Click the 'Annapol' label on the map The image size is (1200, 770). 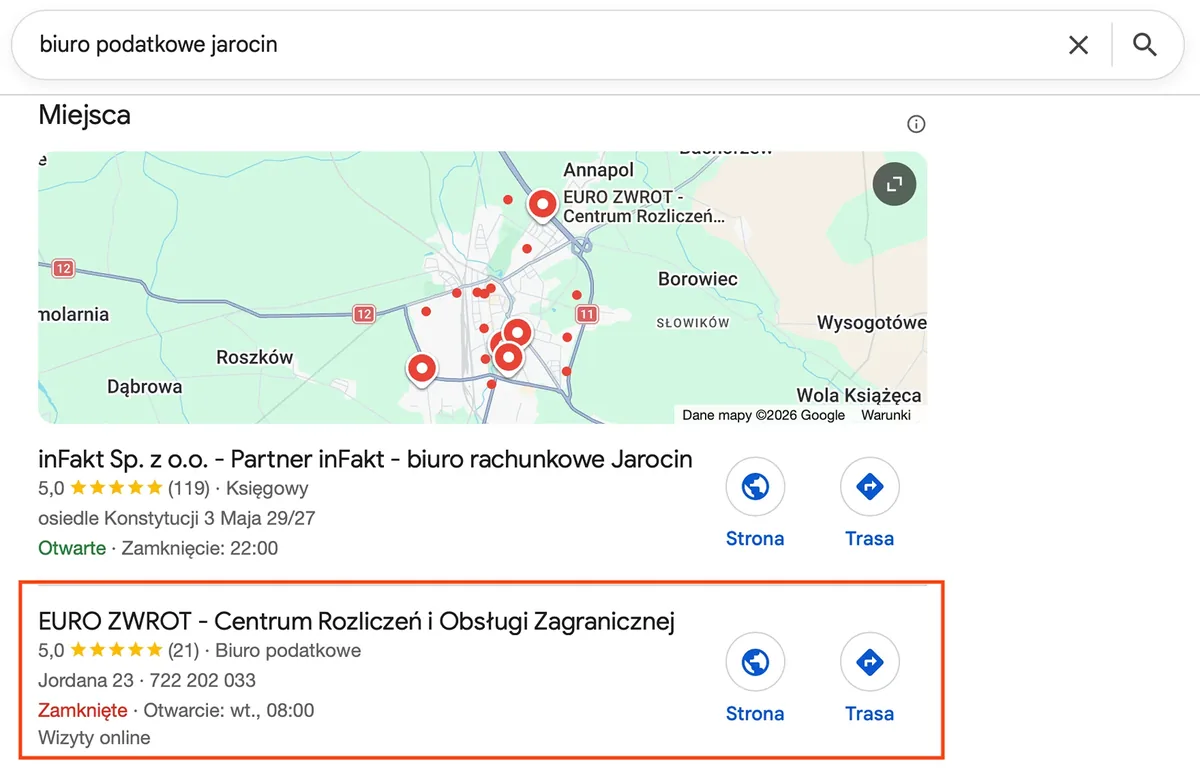pos(599,170)
